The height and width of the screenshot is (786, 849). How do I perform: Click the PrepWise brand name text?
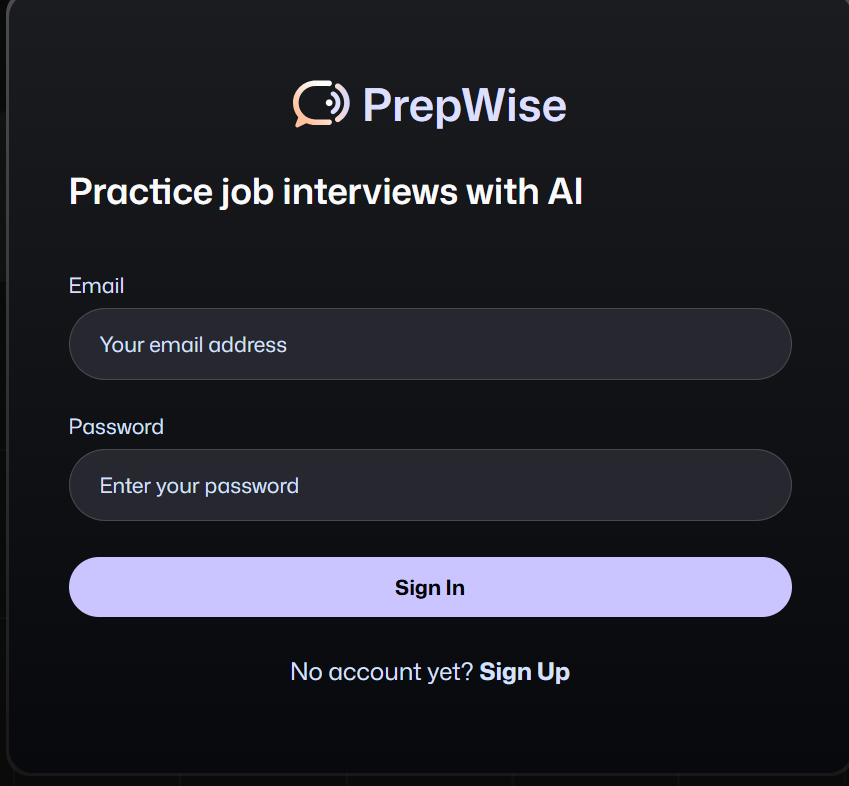[464, 105]
